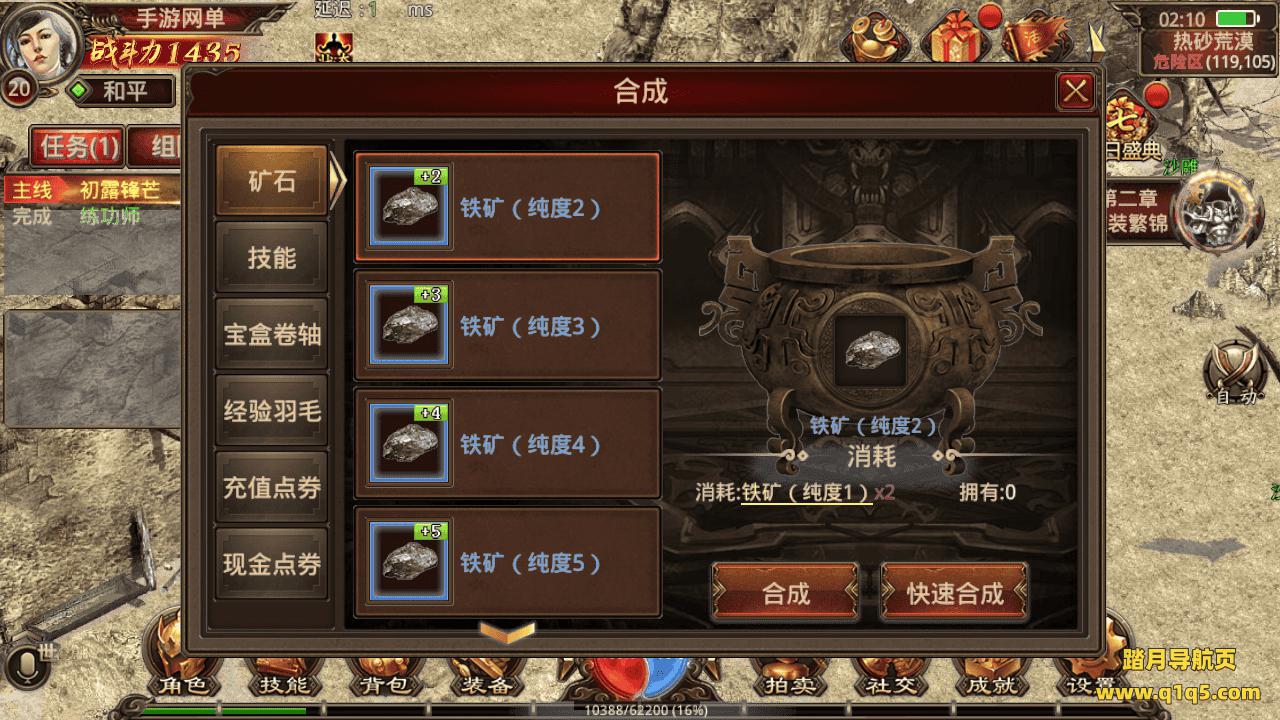
Task: Choose the 铁矿（纯度4）ore icon
Action: coord(410,443)
